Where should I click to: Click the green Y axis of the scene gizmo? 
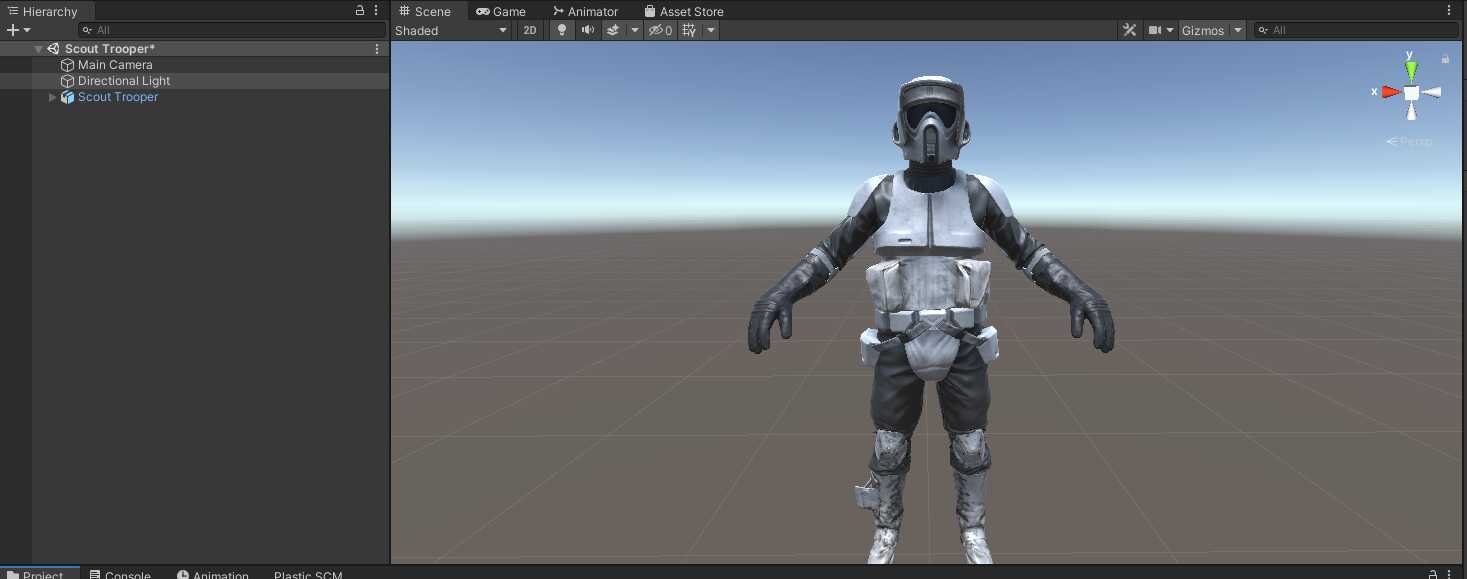[1410, 67]
